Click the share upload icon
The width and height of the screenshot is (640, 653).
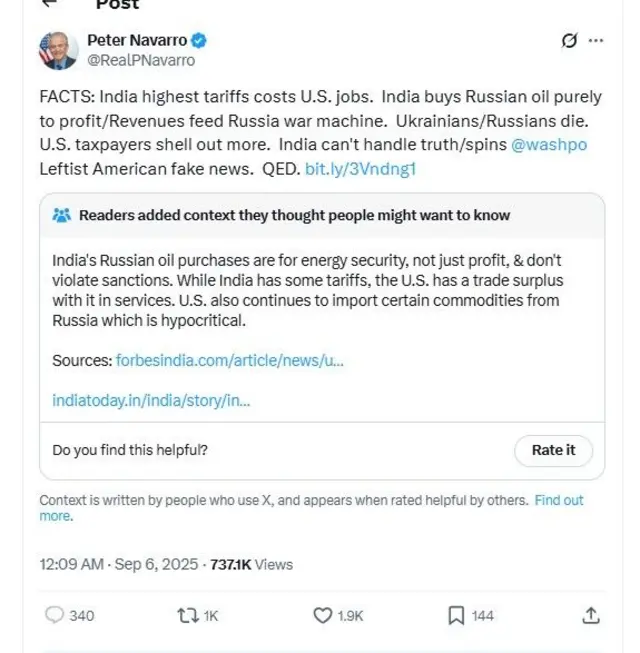pos(591,615)
